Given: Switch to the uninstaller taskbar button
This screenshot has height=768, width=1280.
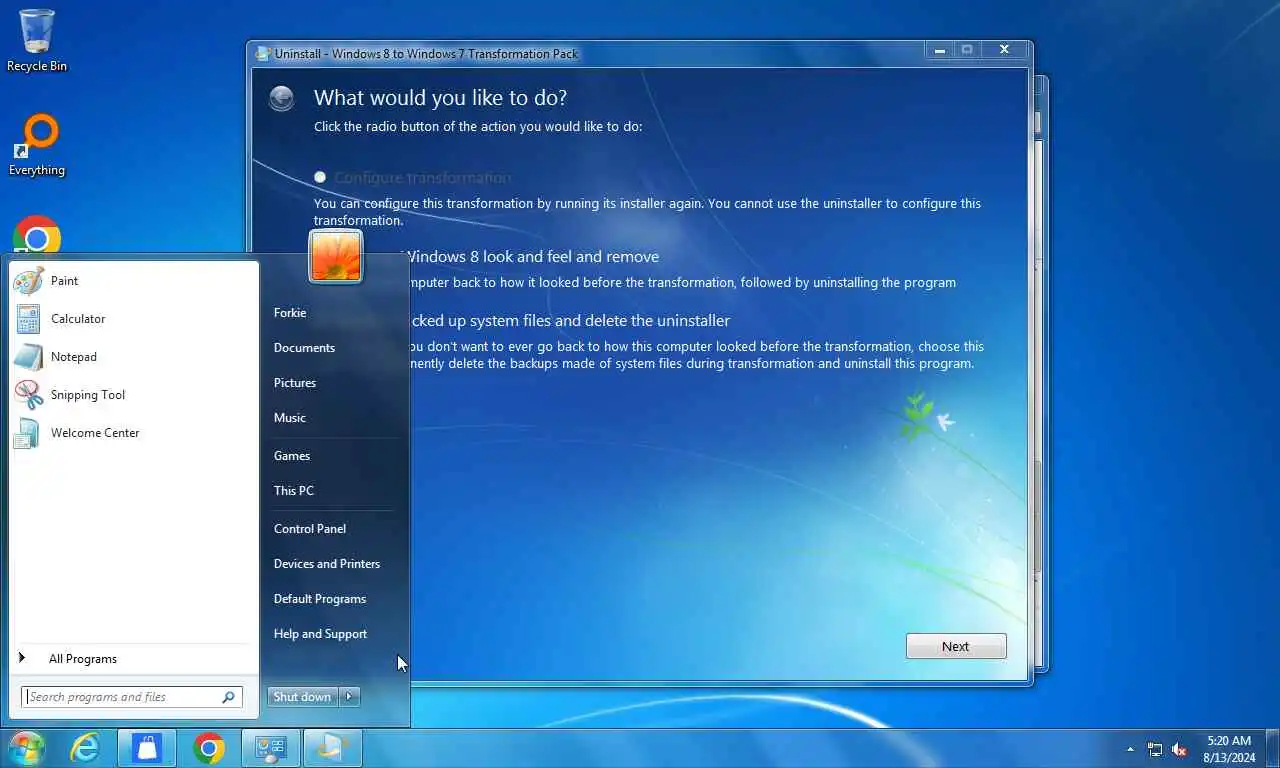Looking at the screenshot, I should point(332,748).
